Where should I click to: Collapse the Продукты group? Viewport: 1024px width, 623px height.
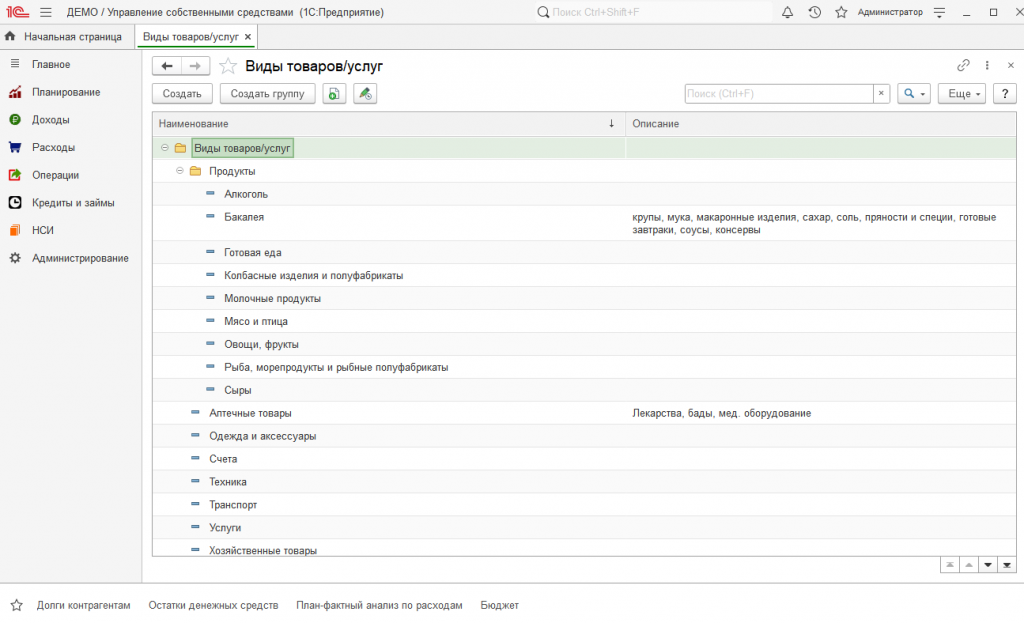[180, 170]
